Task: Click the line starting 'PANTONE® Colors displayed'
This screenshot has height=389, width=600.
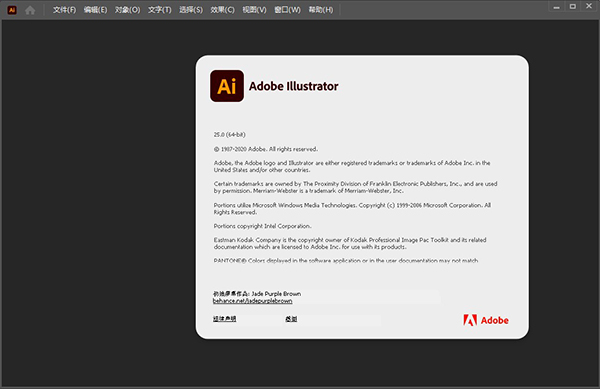Action: (x=346, y=260)
